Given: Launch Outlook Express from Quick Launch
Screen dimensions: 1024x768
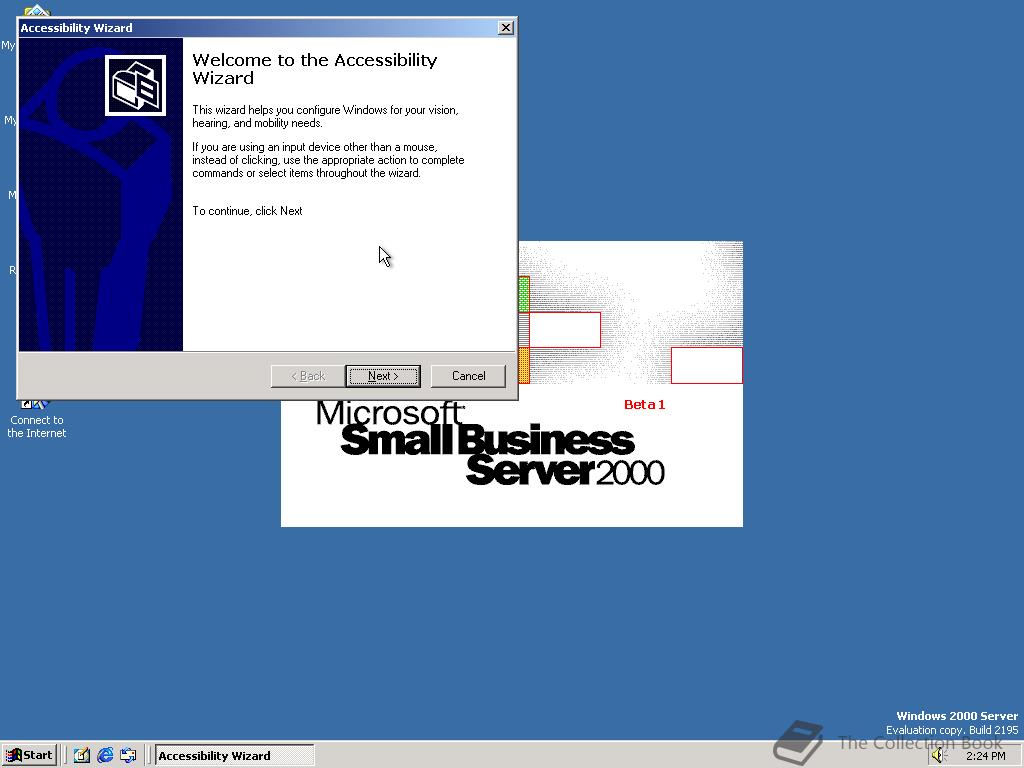Looking at the screenshot, I should [128, 756].
